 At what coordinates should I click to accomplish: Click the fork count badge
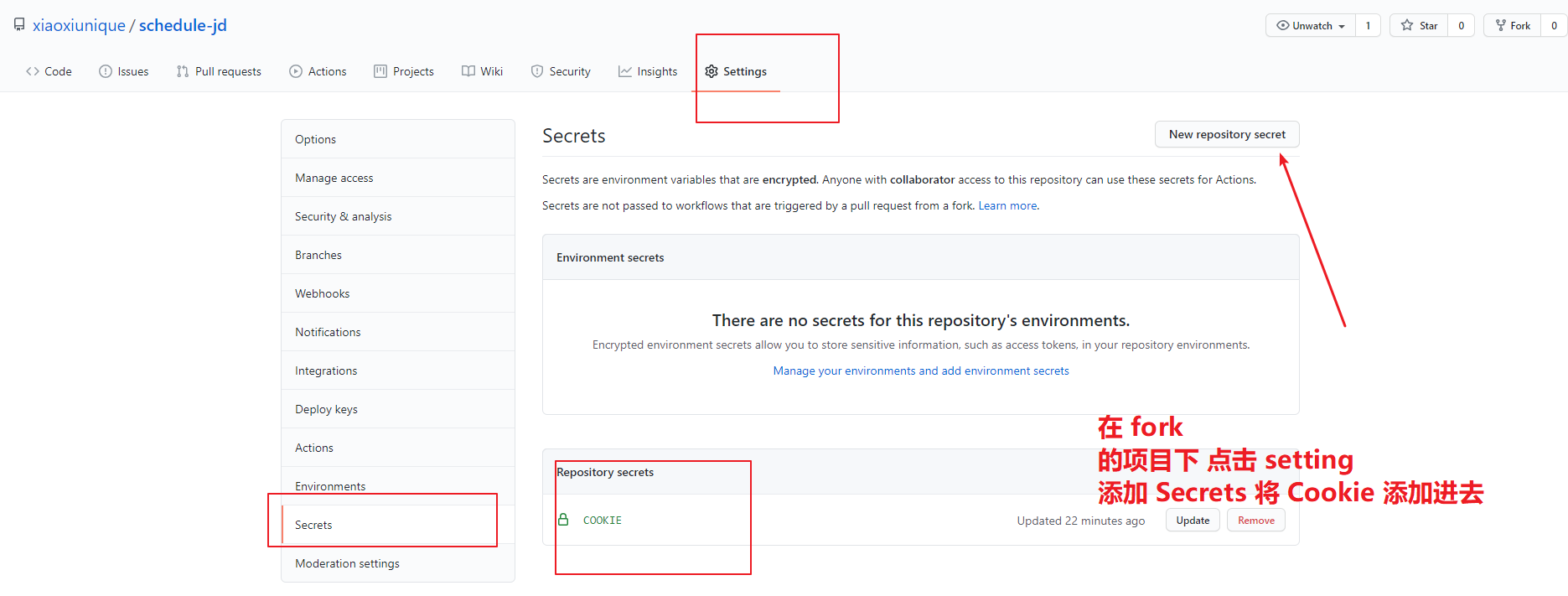pyautogui.click(x=1554, y=25)
